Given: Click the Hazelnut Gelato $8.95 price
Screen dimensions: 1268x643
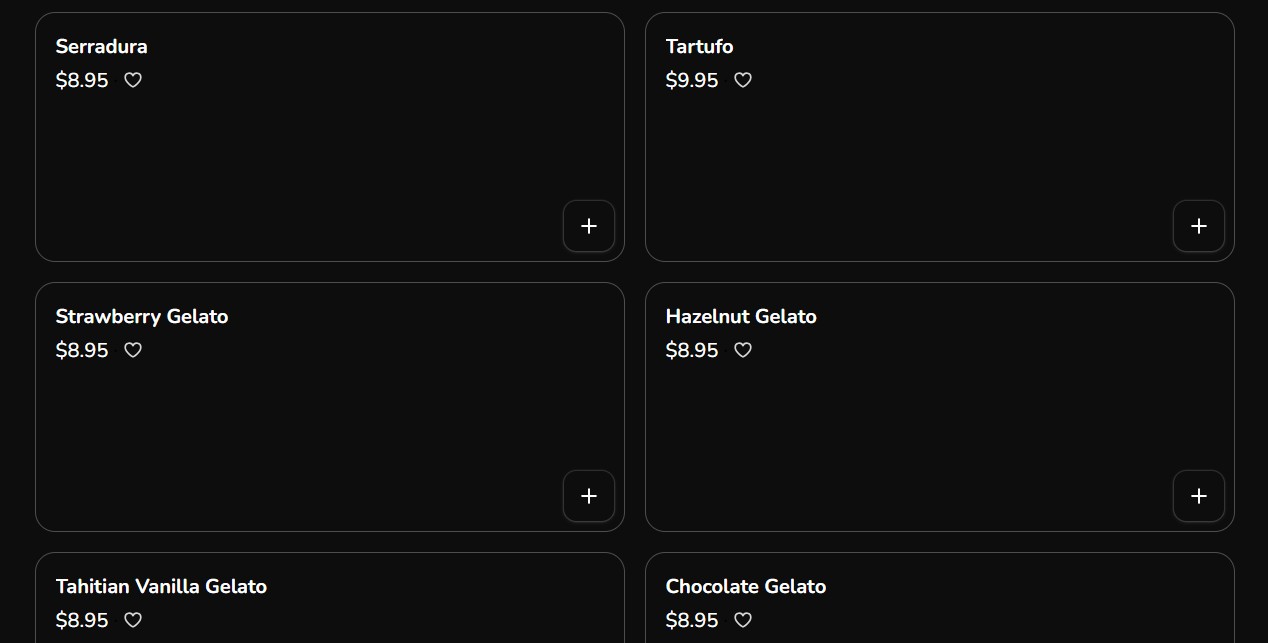Looking at the screenshot, I should click(692, 350).
